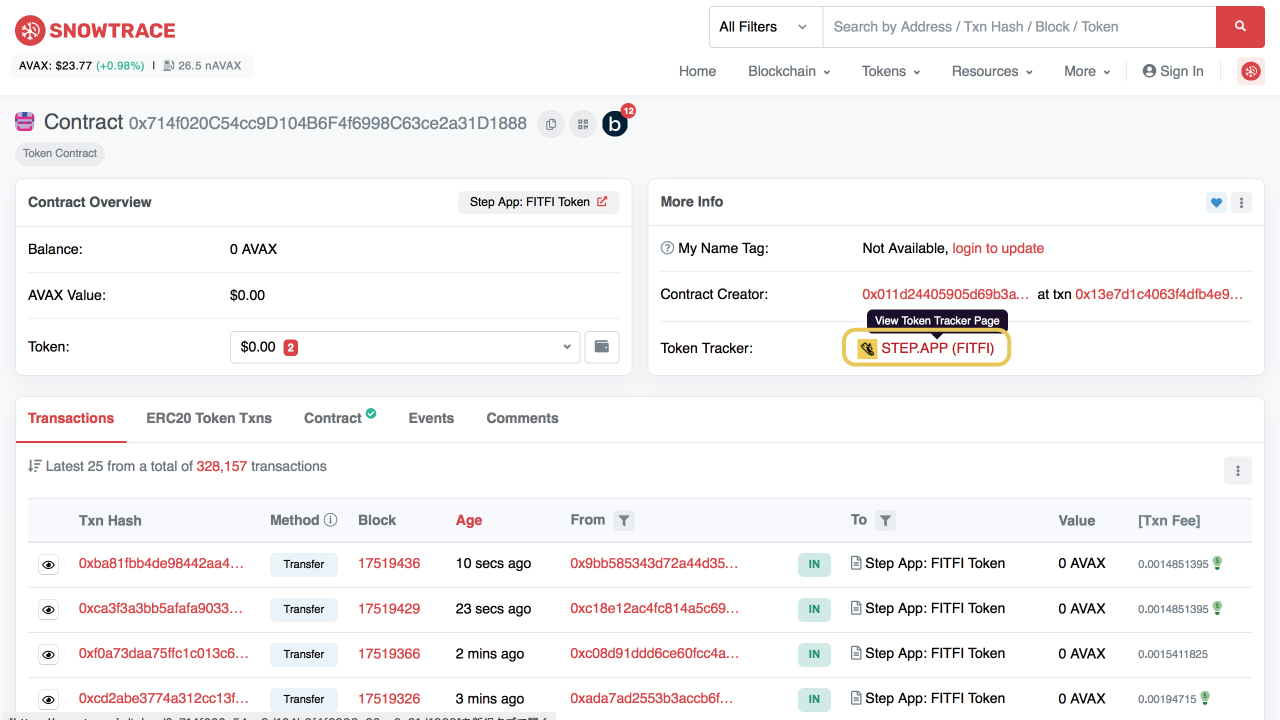
Task: Click the red search magnifier button
Action: (1240, 27)
